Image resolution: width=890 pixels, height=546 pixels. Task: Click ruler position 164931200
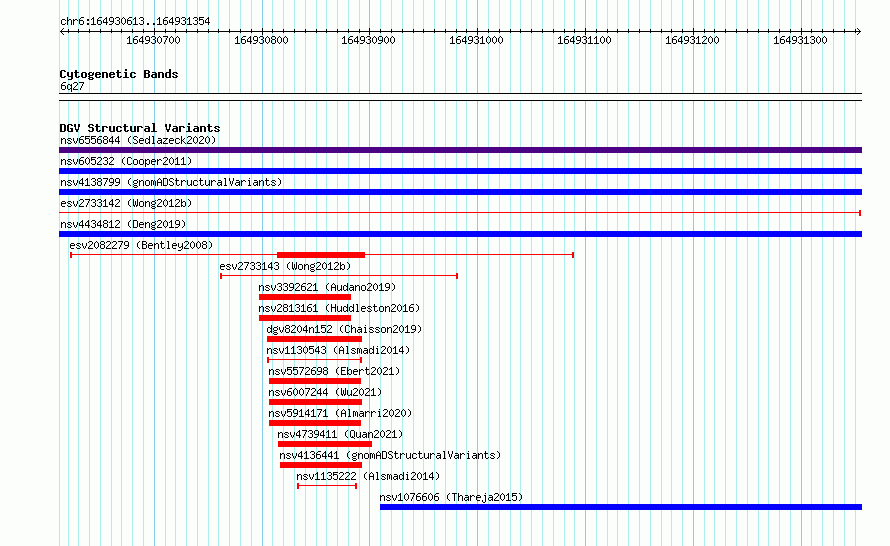[692, 40]
